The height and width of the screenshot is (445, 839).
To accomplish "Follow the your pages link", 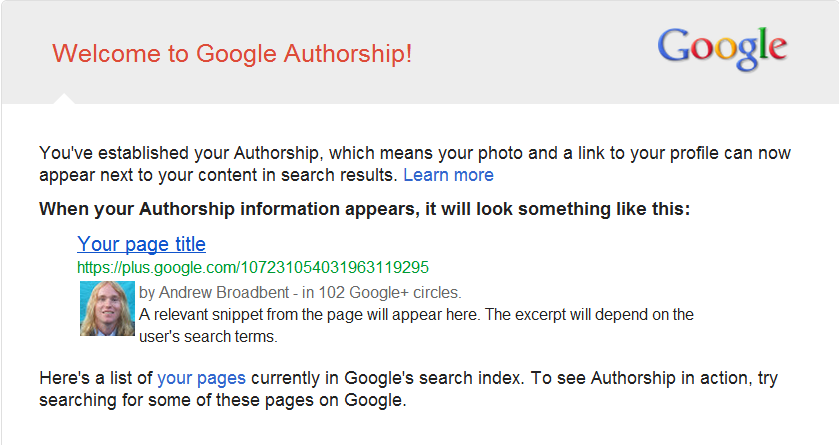I will tap(201, 378).
